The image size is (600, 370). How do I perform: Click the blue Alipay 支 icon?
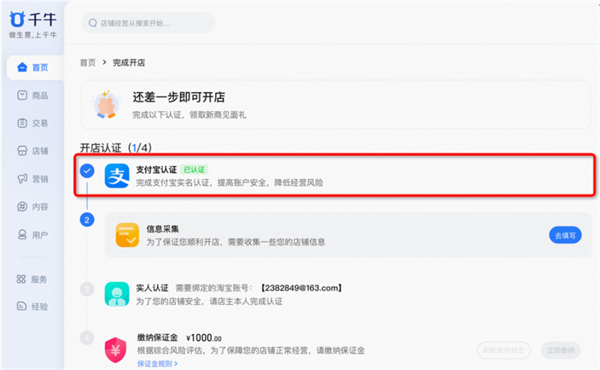117,176
